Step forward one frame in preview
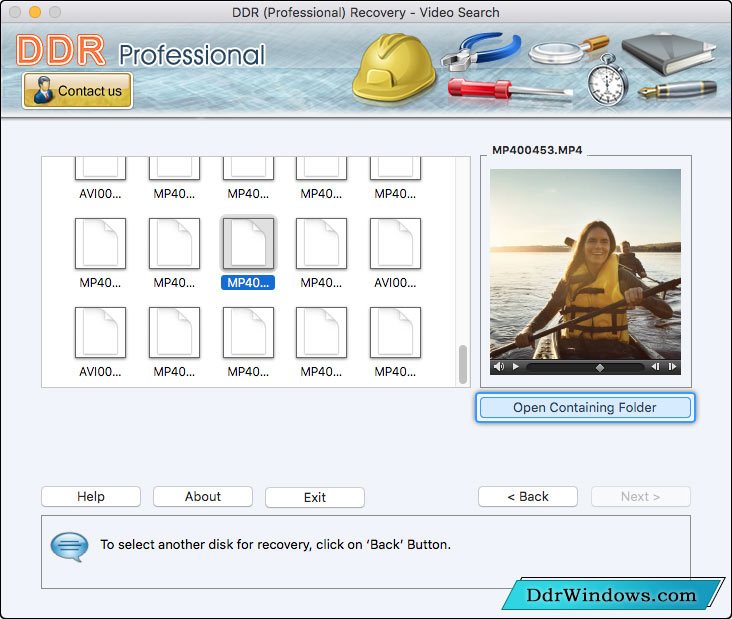 point(672,366)
